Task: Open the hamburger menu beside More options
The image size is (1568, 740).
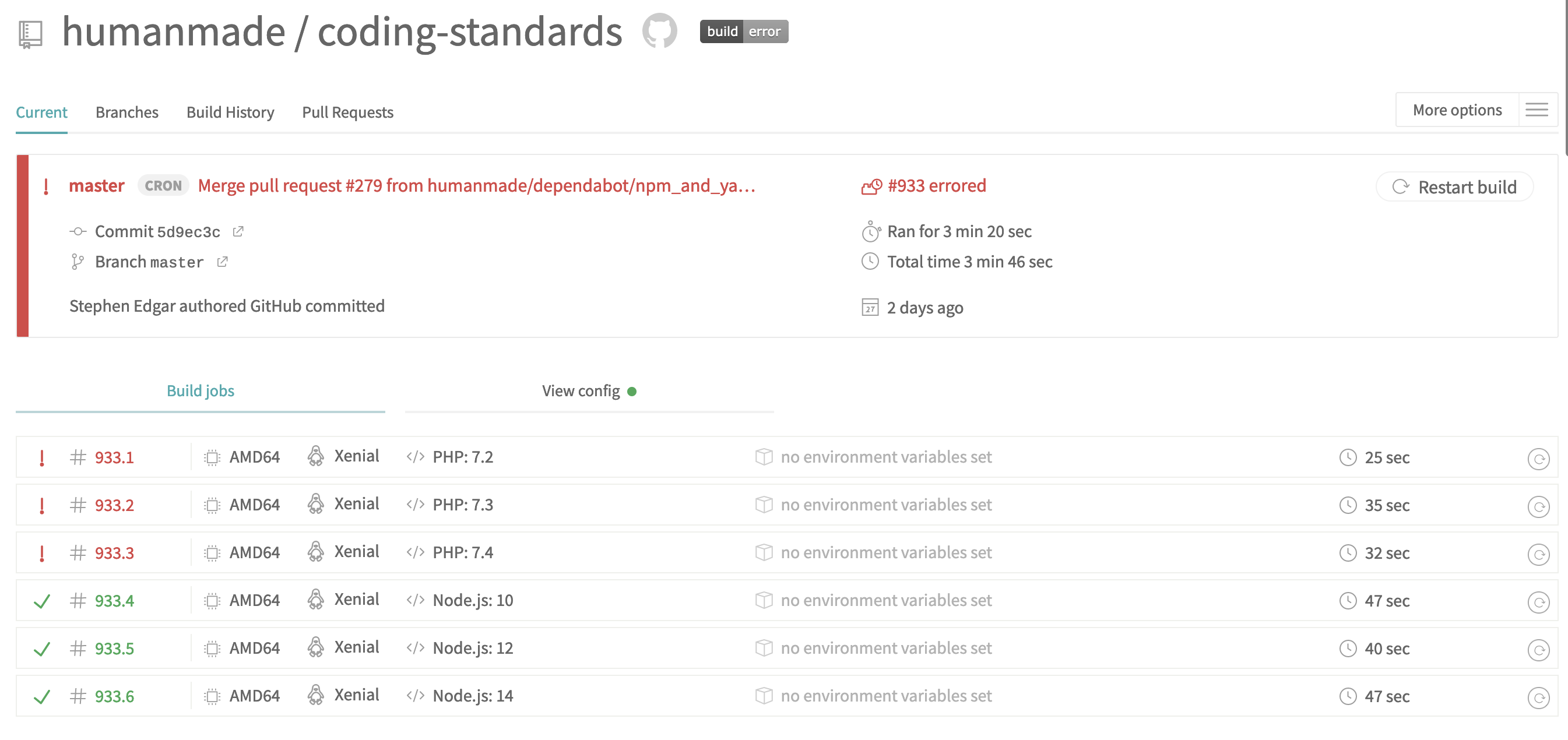Action: pyautogui.click(x=1537, y=110)
